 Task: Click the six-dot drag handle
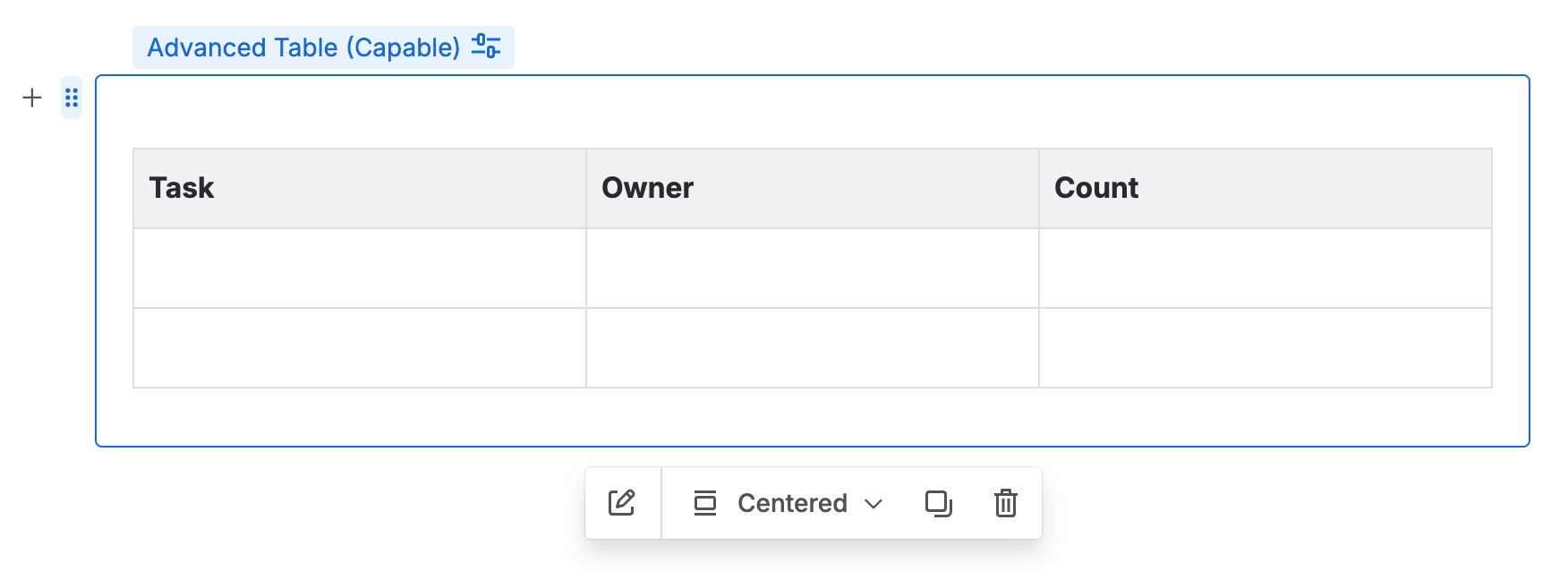[x=72, y=98]
